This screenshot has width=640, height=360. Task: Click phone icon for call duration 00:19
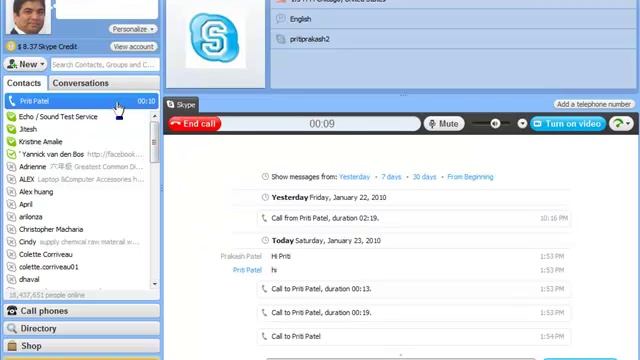tap(264, 312)
